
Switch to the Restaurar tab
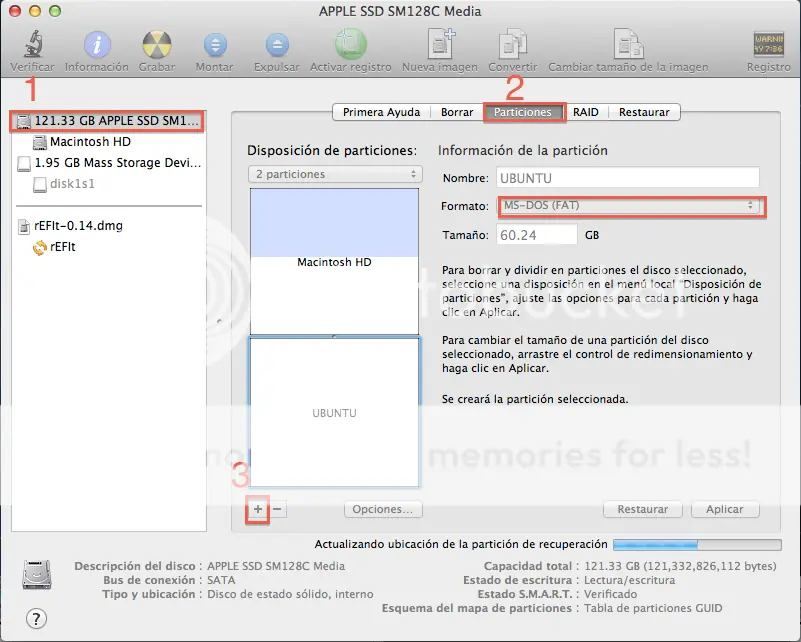[644, 112]
